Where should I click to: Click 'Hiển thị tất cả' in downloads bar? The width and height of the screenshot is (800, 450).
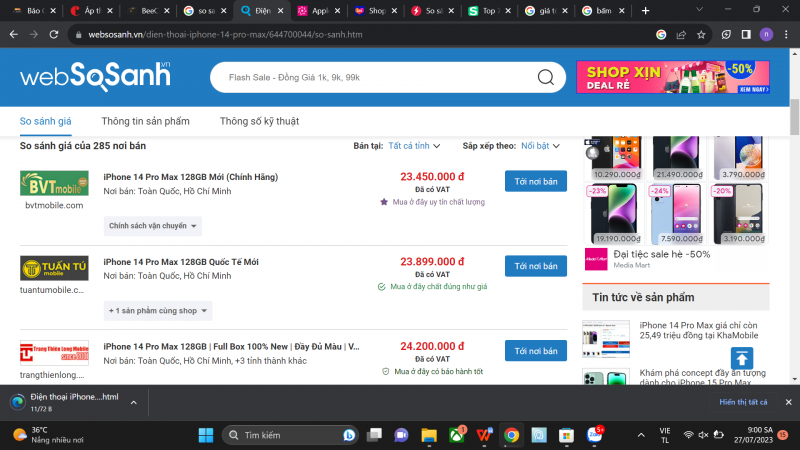point(743,401)
